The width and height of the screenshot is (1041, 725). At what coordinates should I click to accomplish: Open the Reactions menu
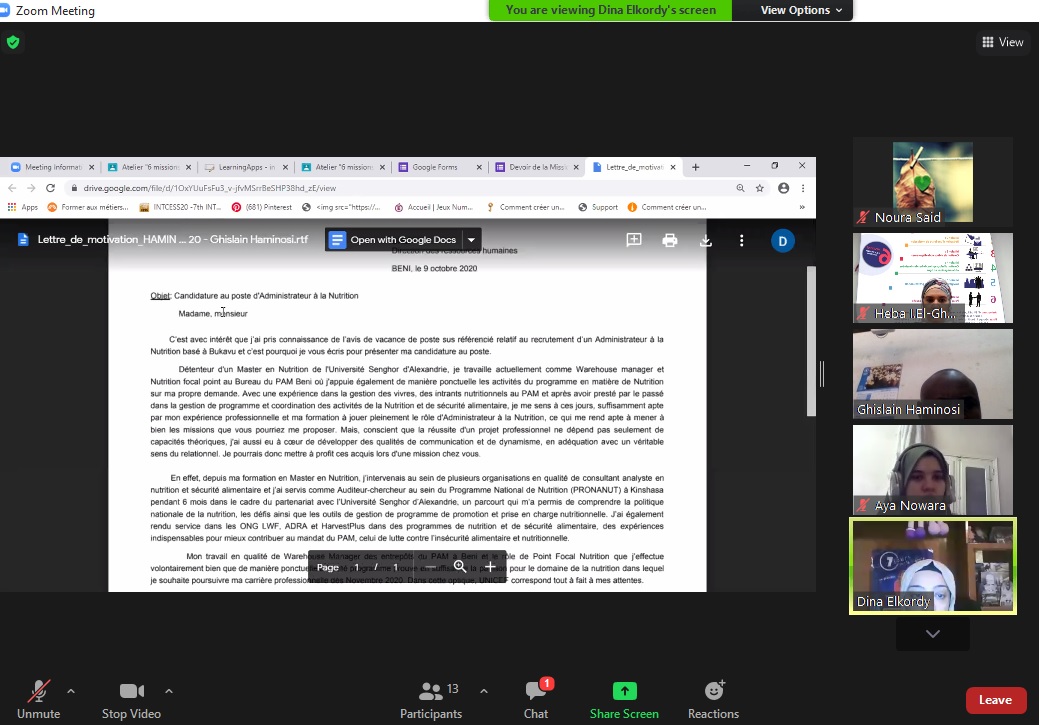click(713, 699)
